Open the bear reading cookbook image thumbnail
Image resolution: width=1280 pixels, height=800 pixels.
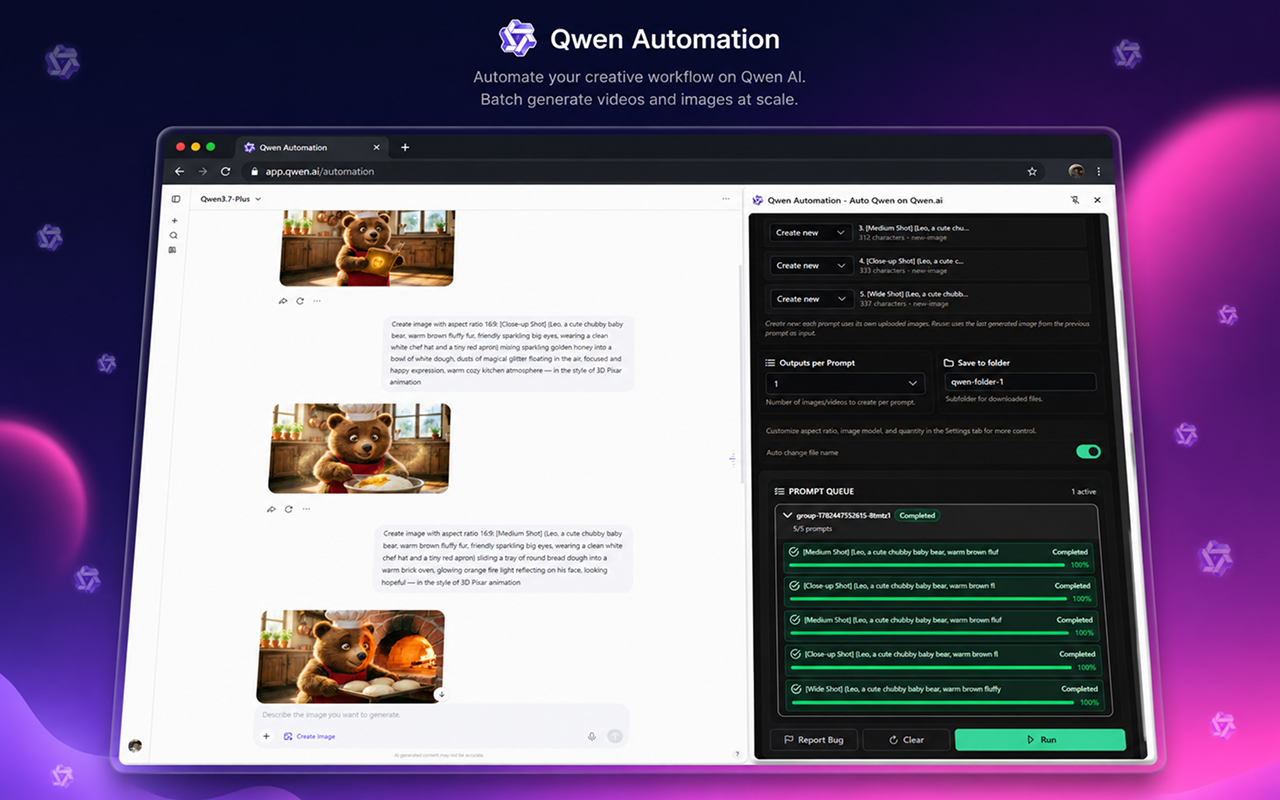367,248
